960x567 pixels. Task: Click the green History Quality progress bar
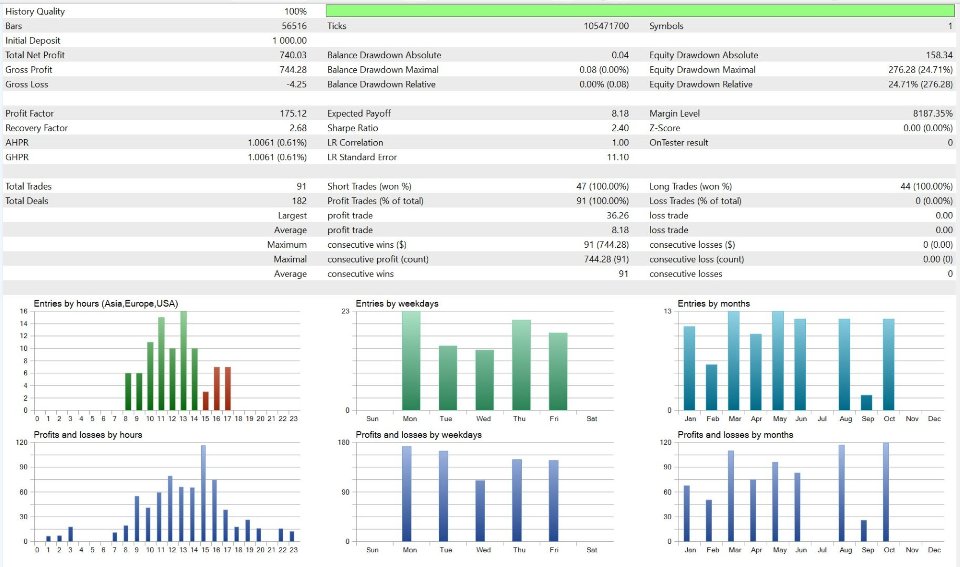[x=640, y=11]
